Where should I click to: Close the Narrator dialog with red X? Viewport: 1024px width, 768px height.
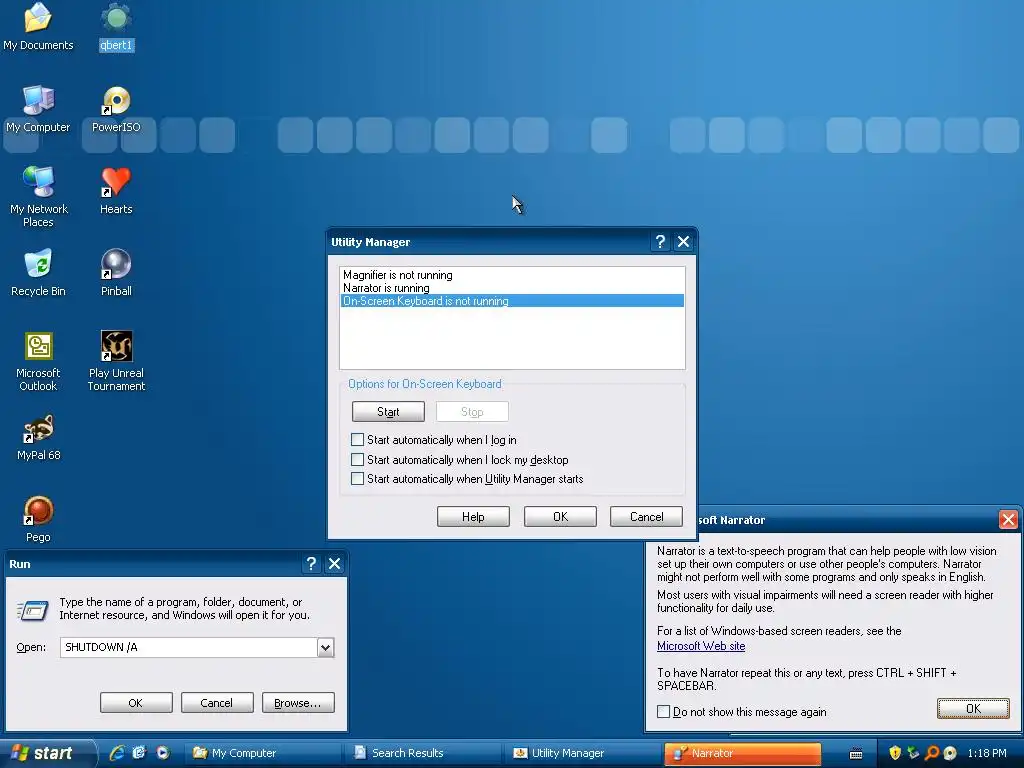1008,520
